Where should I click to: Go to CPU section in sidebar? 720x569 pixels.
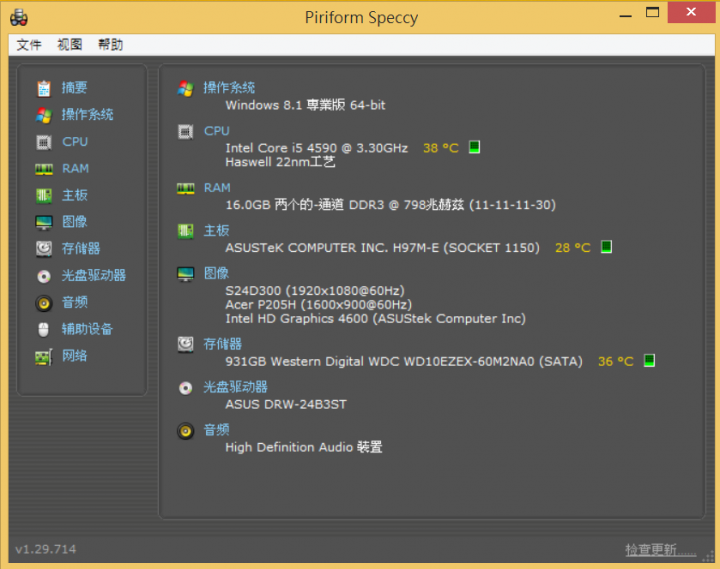tap(75, 141)
